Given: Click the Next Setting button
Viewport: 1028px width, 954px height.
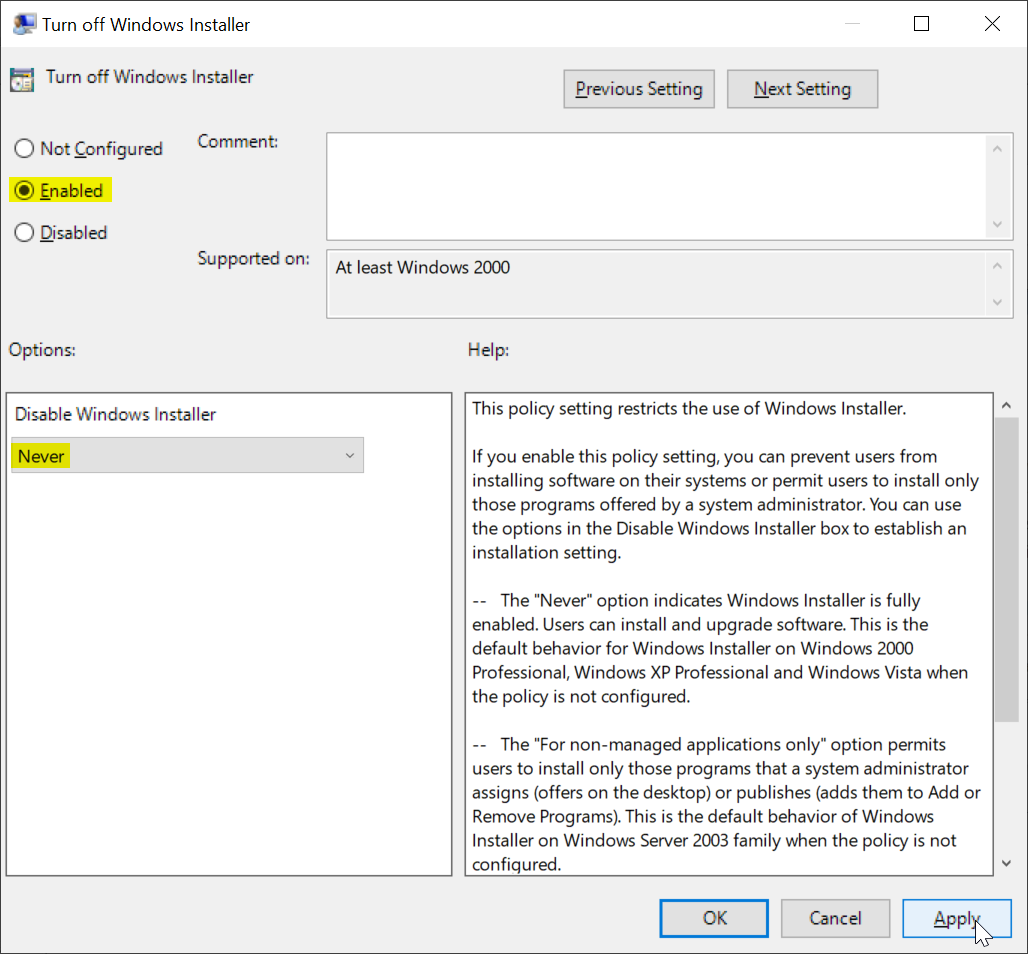Looking at the screenshot, I should (x=802, y=89).
